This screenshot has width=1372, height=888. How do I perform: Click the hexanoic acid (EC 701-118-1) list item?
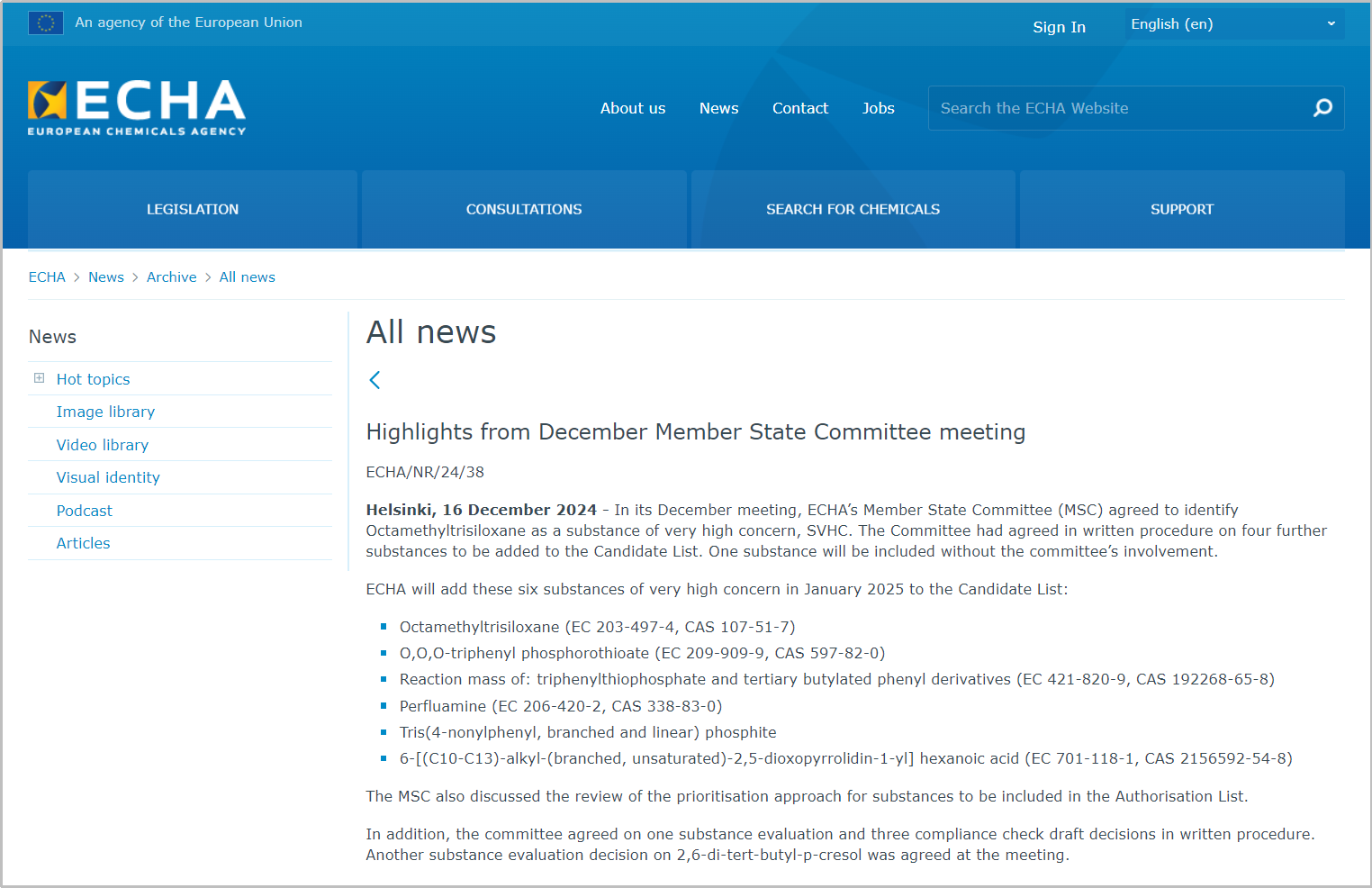(x=846, y=758)
